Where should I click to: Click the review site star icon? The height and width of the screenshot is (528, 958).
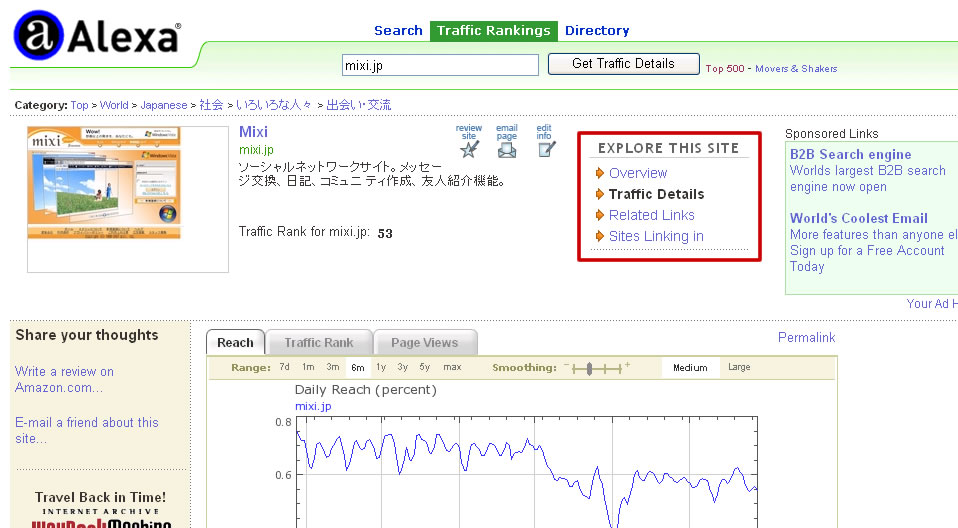pyautogui.click(x=468, y=149)
